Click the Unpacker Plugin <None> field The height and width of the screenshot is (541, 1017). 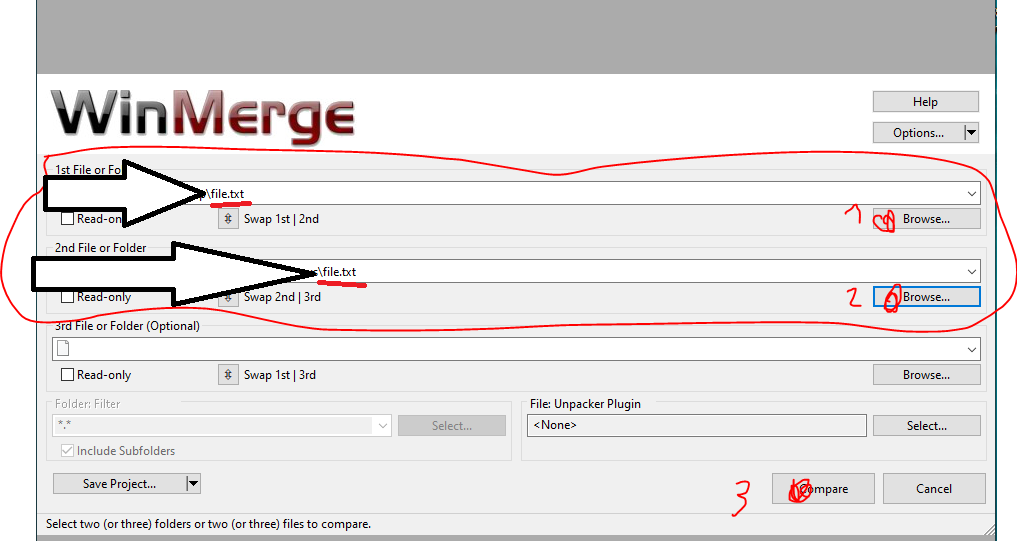tap(697, 425)
